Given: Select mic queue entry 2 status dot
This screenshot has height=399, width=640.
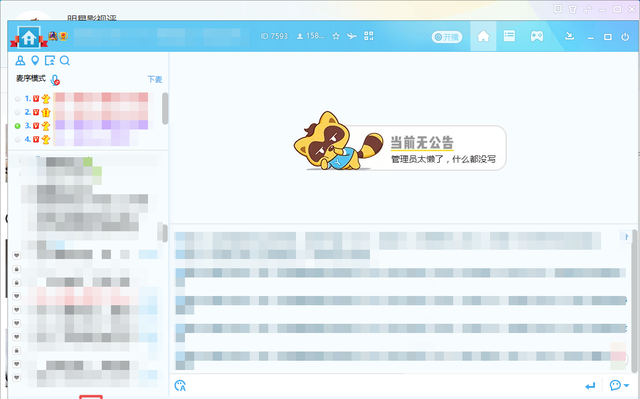Looking at the screenshot, I should point(18,112).
